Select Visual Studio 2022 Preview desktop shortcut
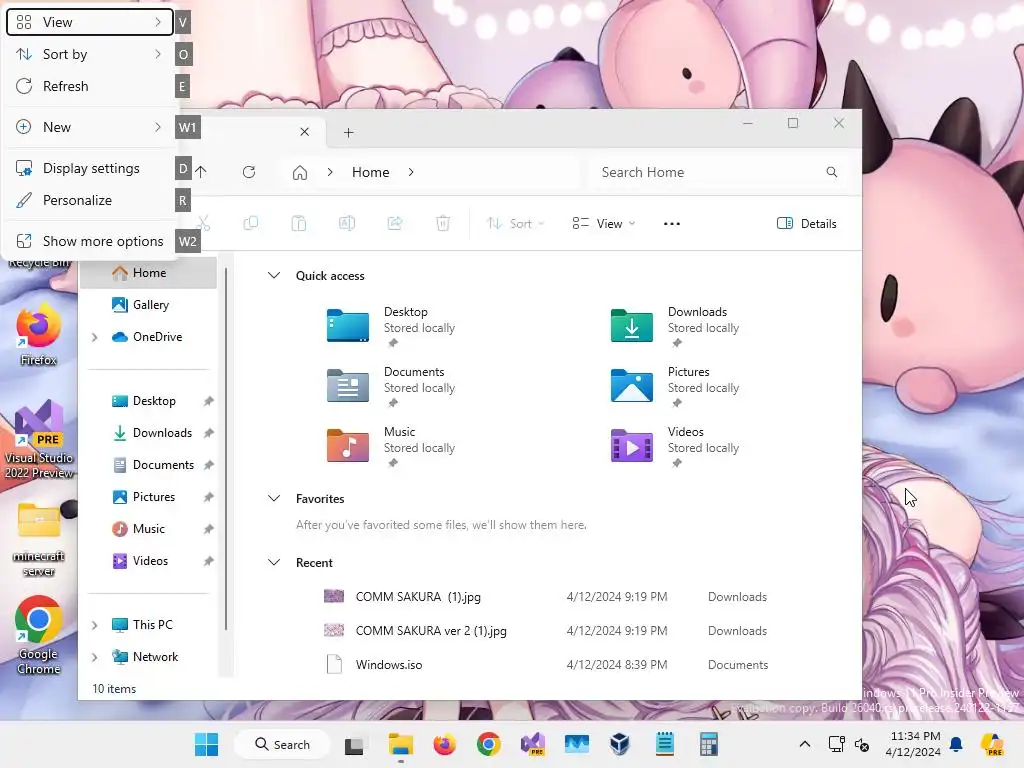This screenshot has height=768, width=1024. [39, 440]
